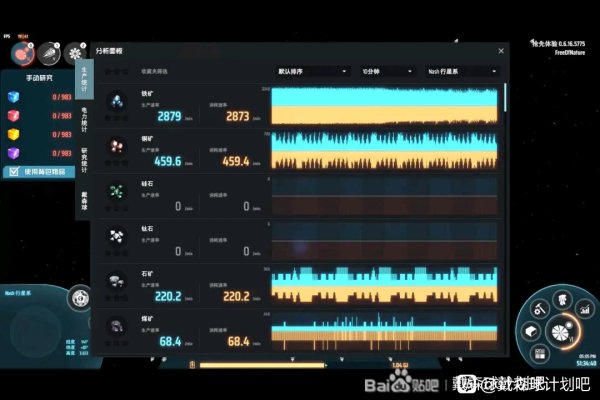This screenshot has width=600, height=400.
Task: Click the statistics panel vertical scrollbar
Action: [x=505, y=97]
